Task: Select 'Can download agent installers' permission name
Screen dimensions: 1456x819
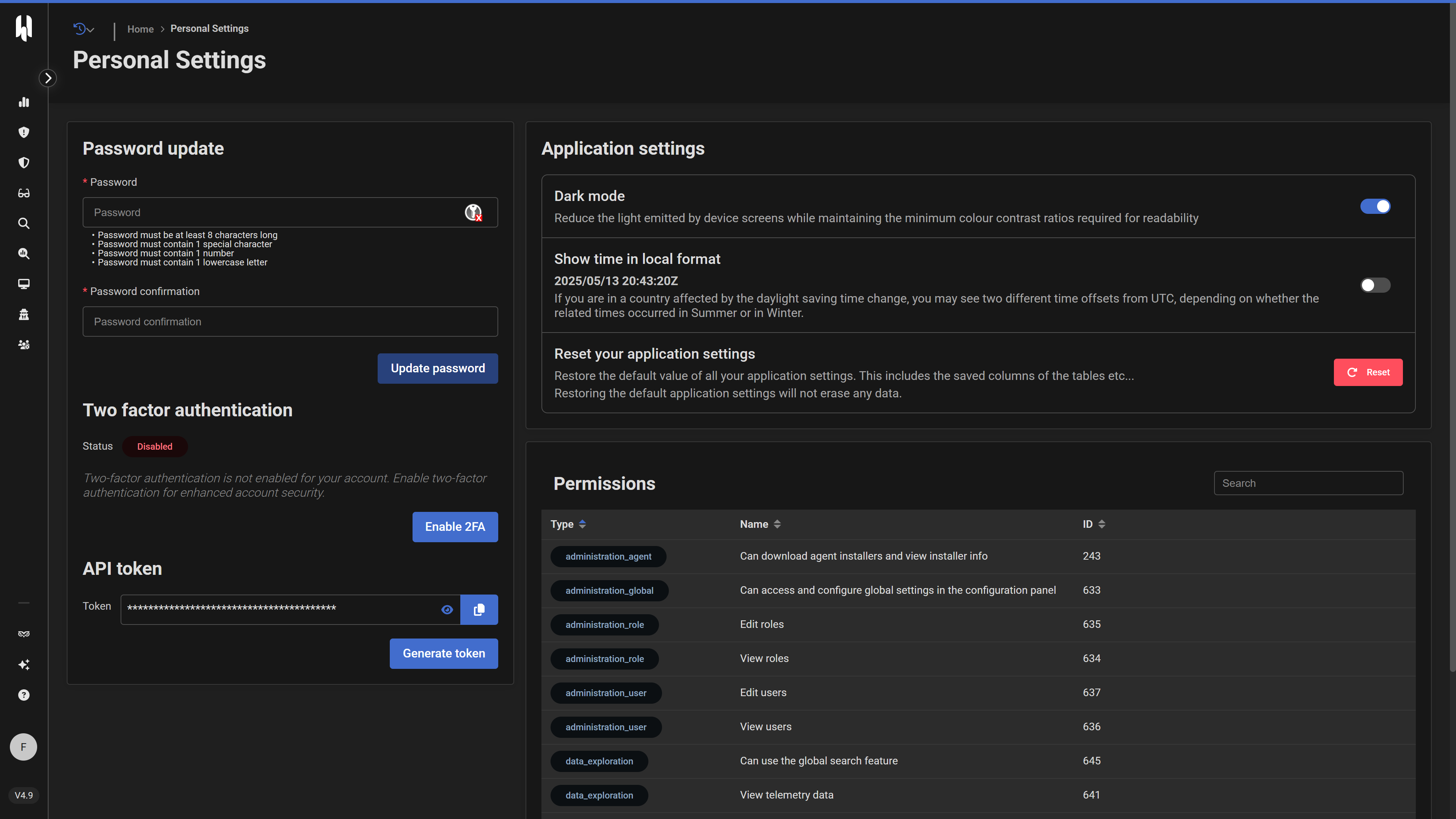Action: [864, 556]
